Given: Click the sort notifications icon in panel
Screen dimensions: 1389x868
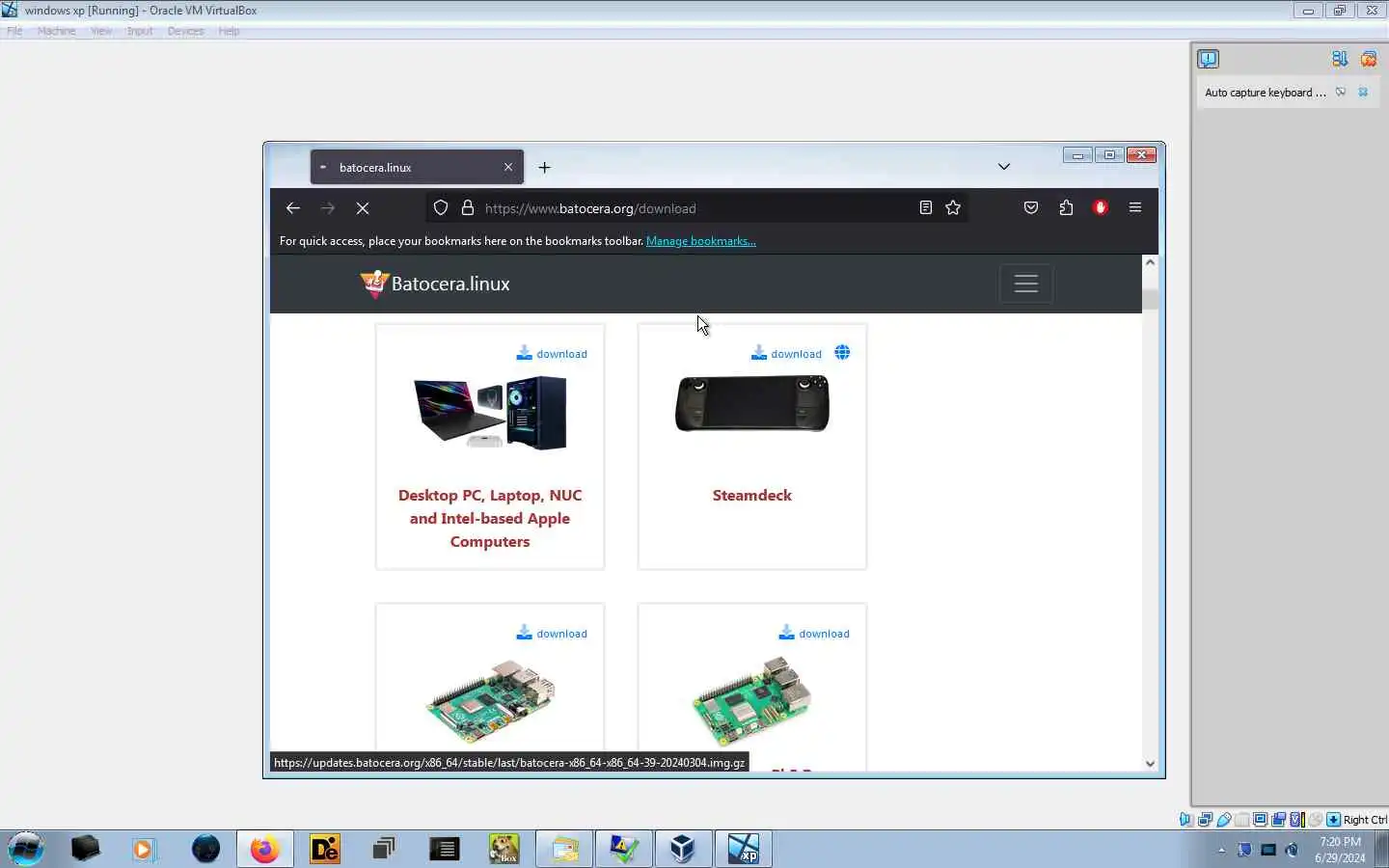Looking at the screenshot, I should tap(1340, 59).
